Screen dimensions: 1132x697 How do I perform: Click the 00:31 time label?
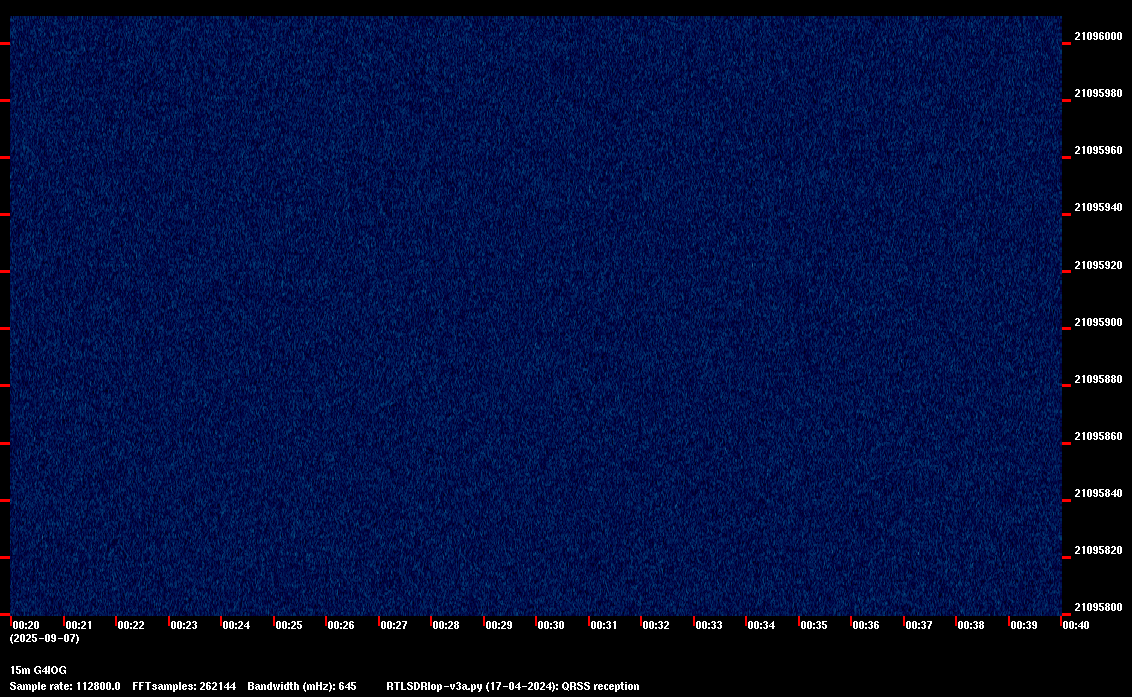pyautogui.click(x=604, y=625)
